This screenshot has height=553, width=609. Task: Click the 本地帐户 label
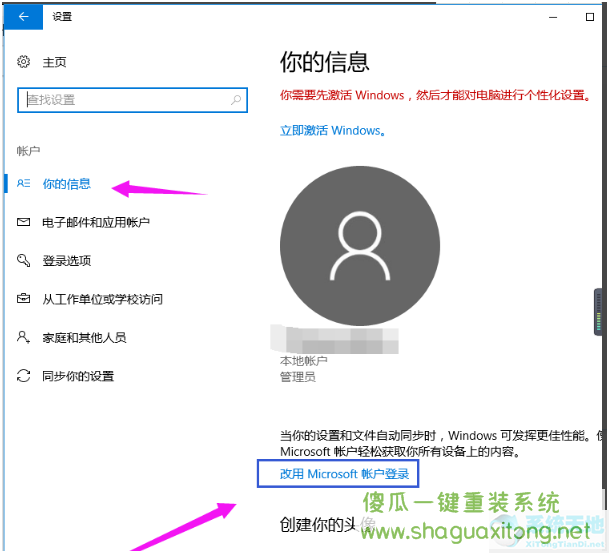[x=303, y=361]
